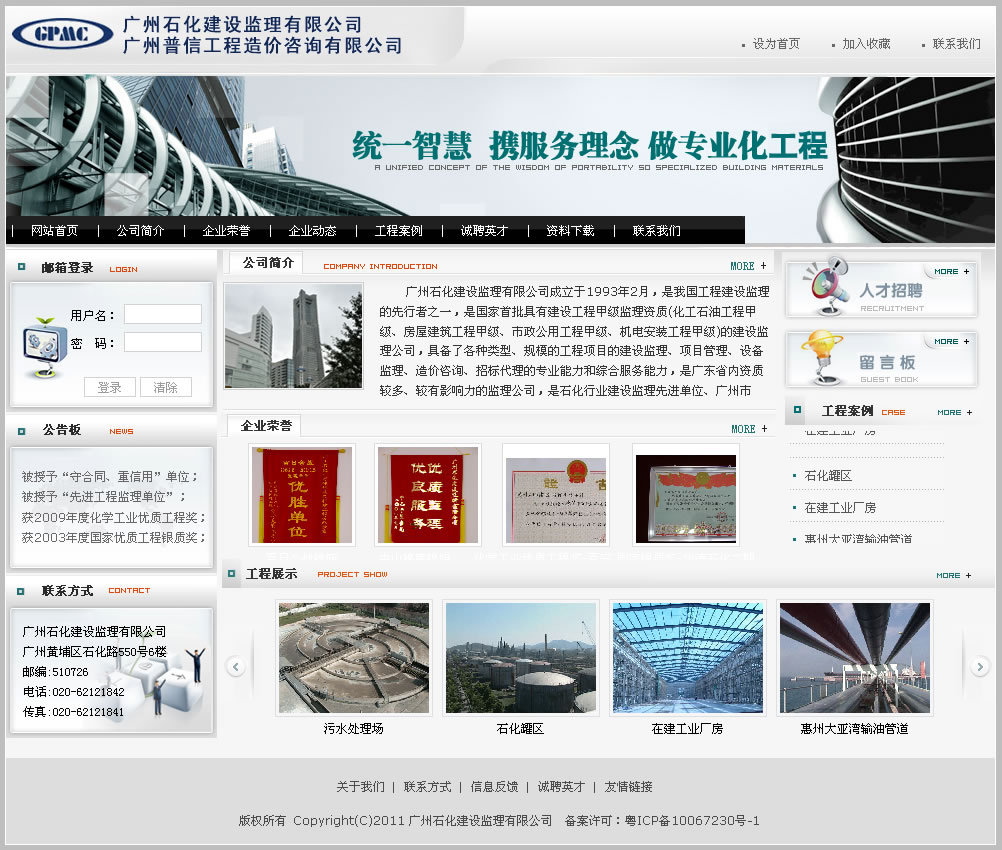Screen dimensions: 1002x850
Task: Click 惠州大亚湾输油管道 in the case list
Action: coord(858,539)
